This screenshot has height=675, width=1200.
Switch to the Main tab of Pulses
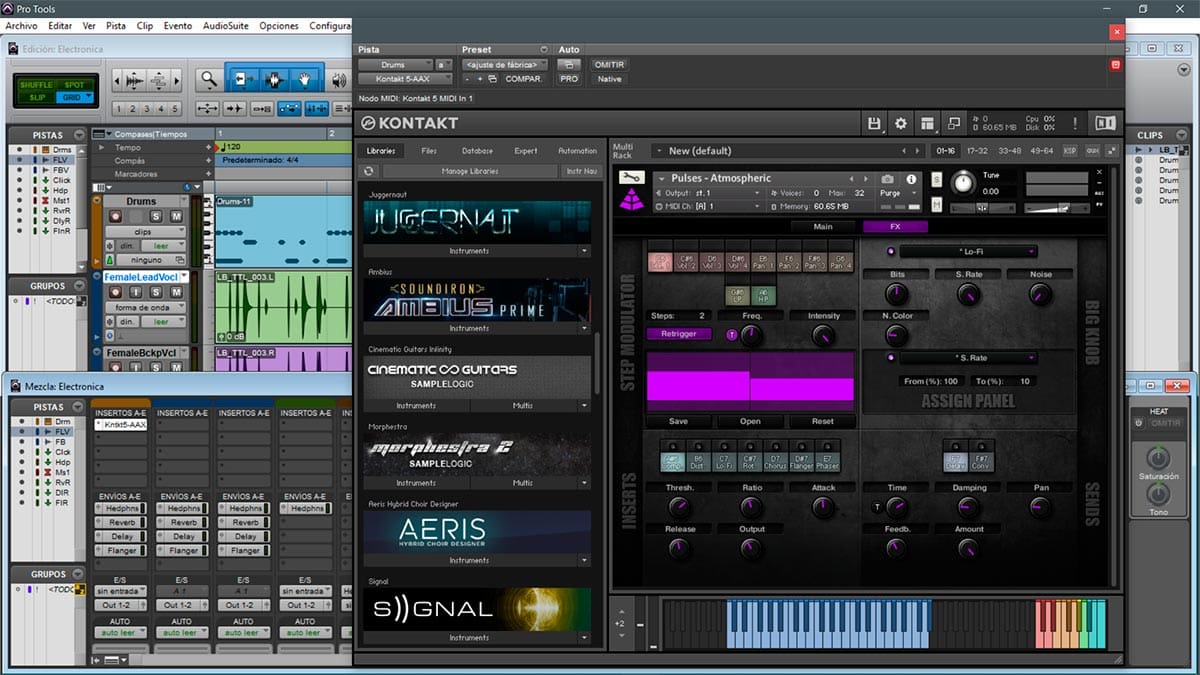823,226
